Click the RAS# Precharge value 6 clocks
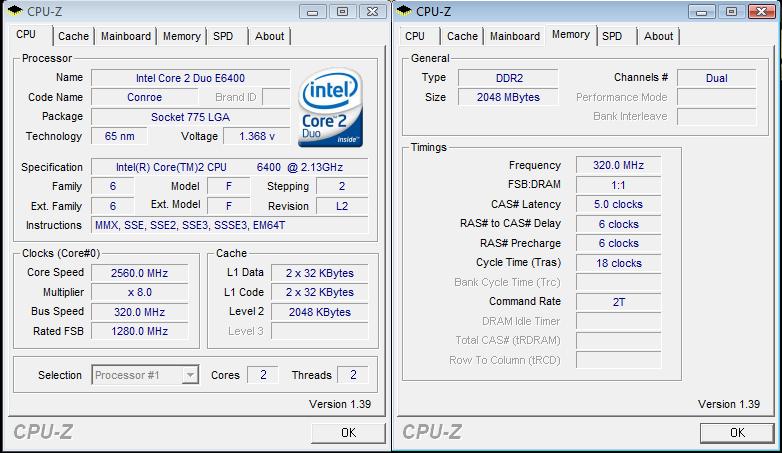 click(x=618, y=243)
